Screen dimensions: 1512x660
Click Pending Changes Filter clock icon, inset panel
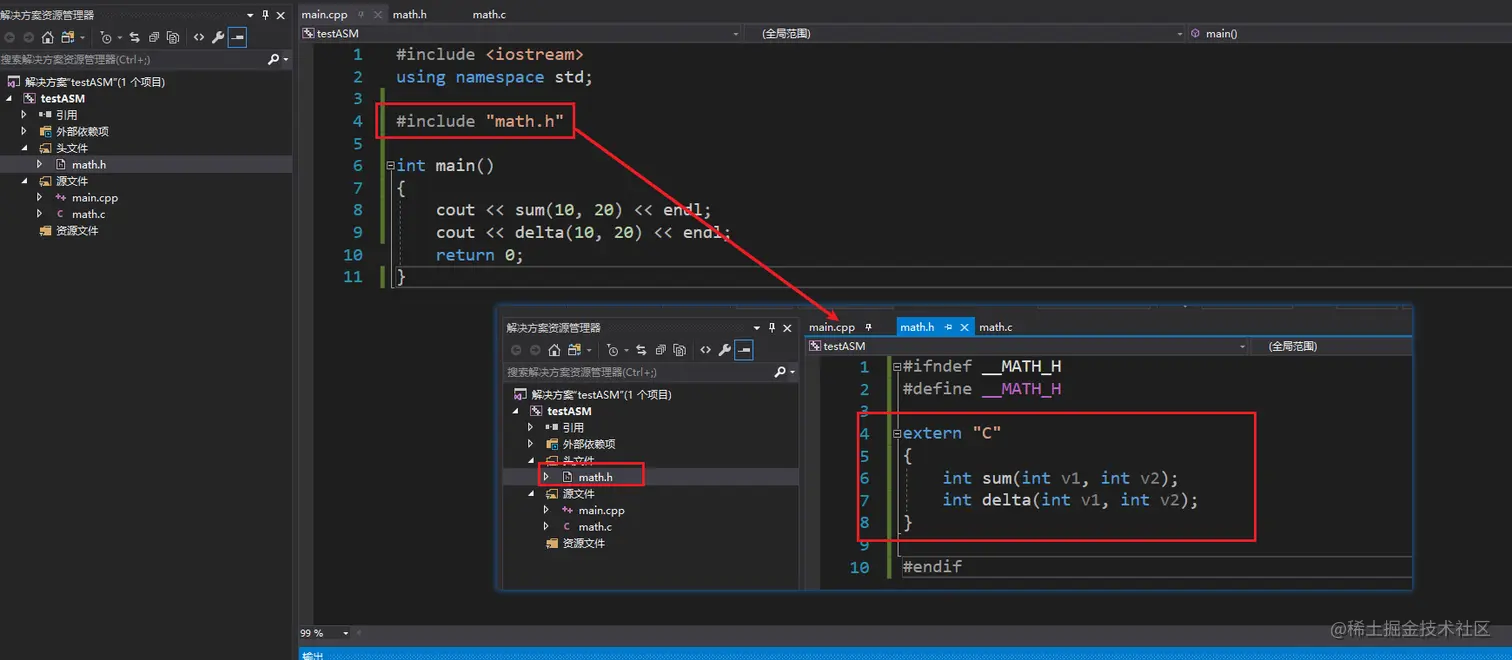[x=612, y=350]
